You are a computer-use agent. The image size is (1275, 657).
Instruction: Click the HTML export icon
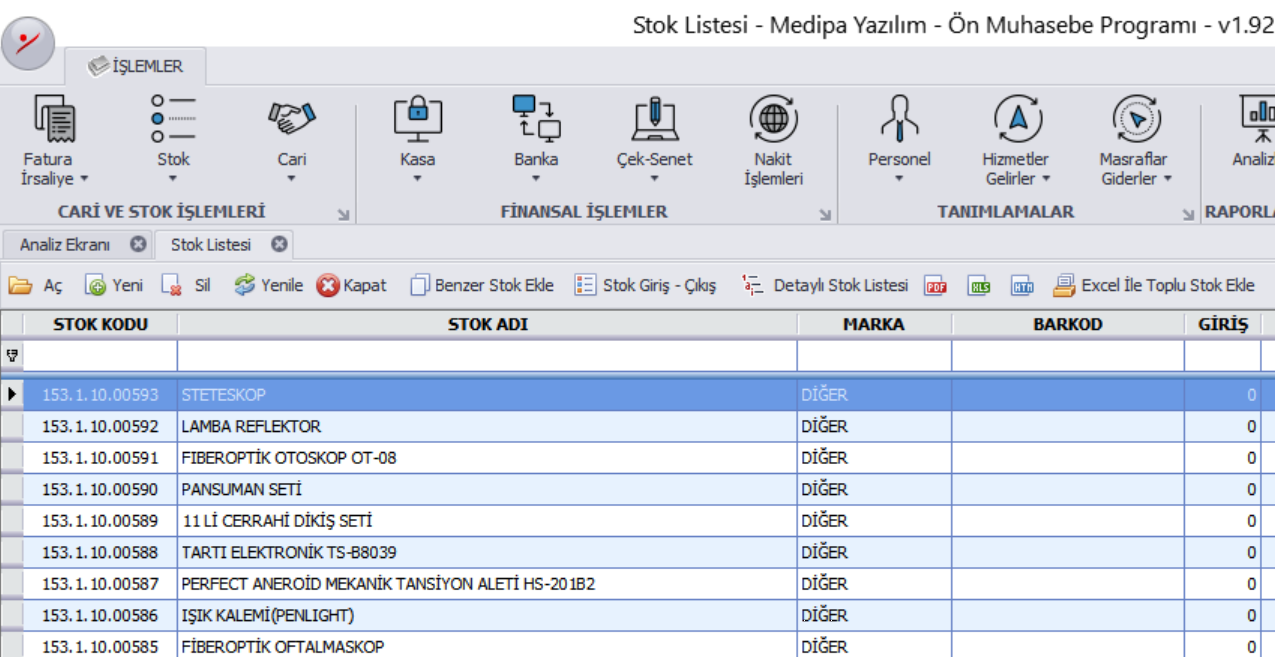(1022, 286)
